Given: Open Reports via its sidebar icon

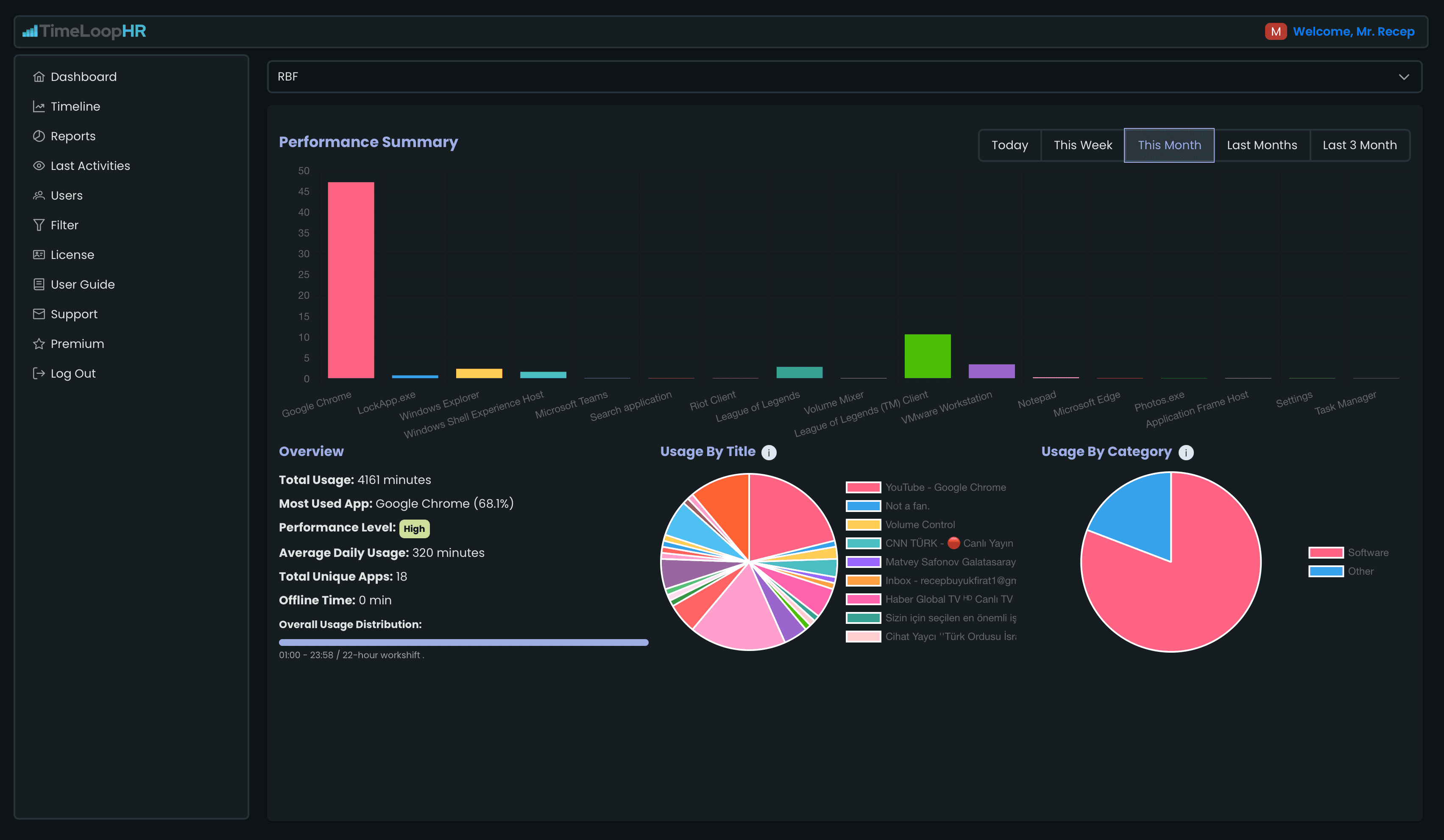Looking at the screenshot, I should pos(39,136).
